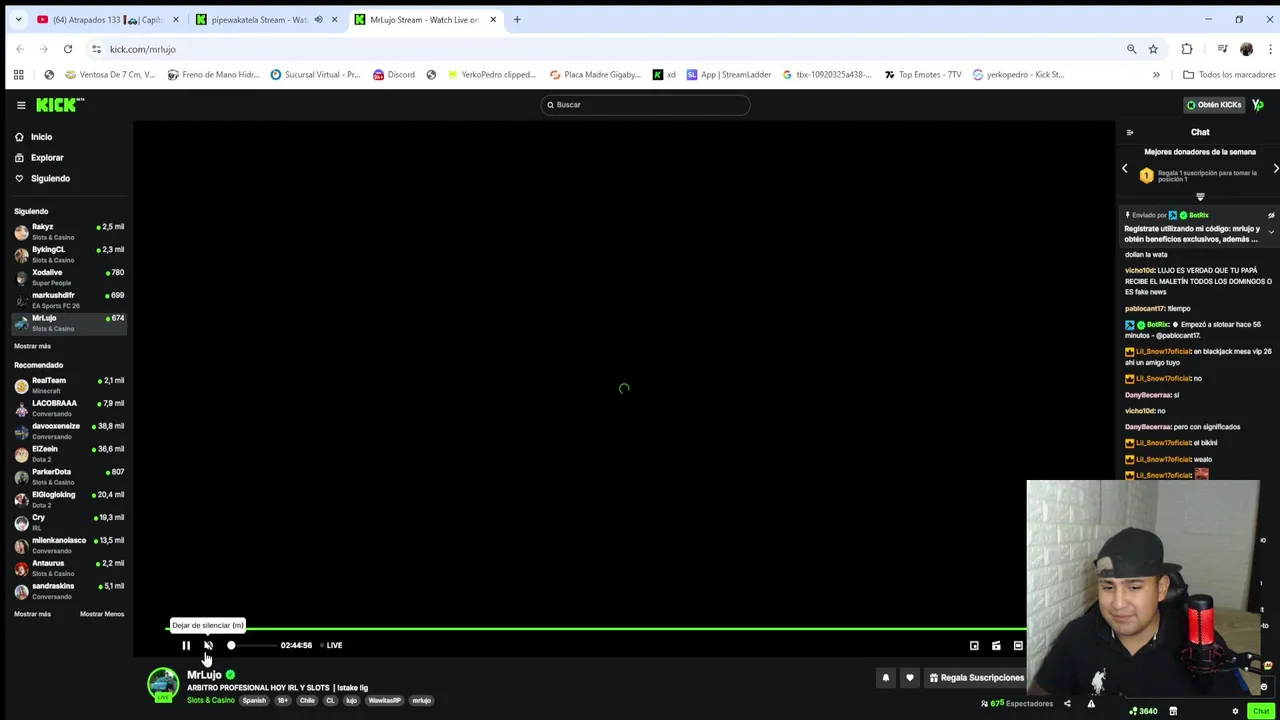Image resolution: width=1280 pixels, height=720 pixels.
Task: Unmute the stream with the speaker icon
Action: tap(208, 646)
